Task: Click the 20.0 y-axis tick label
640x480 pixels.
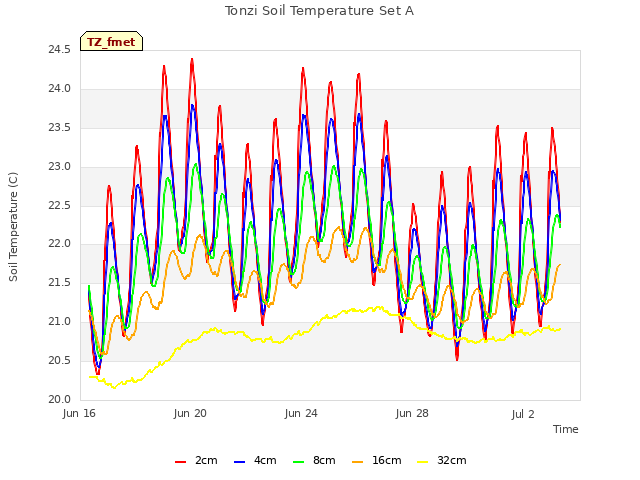Action: [x=60, y=399]
